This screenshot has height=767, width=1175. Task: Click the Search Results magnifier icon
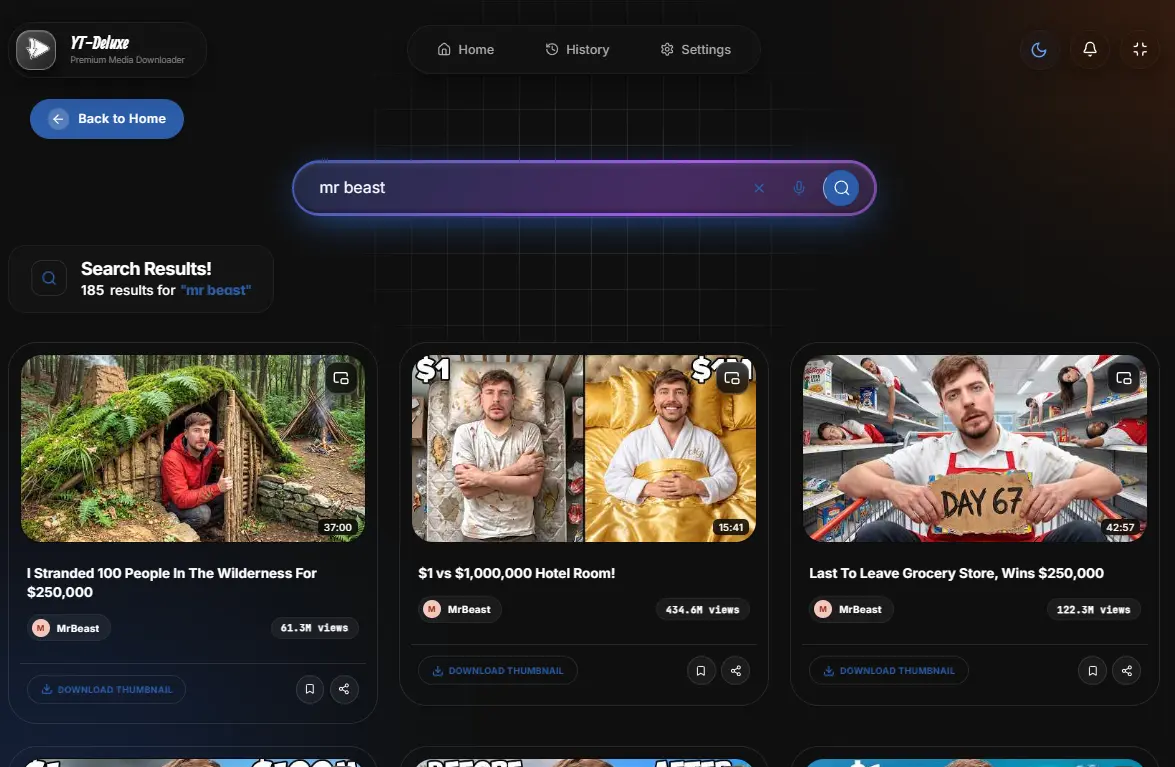tap(49, 278)
